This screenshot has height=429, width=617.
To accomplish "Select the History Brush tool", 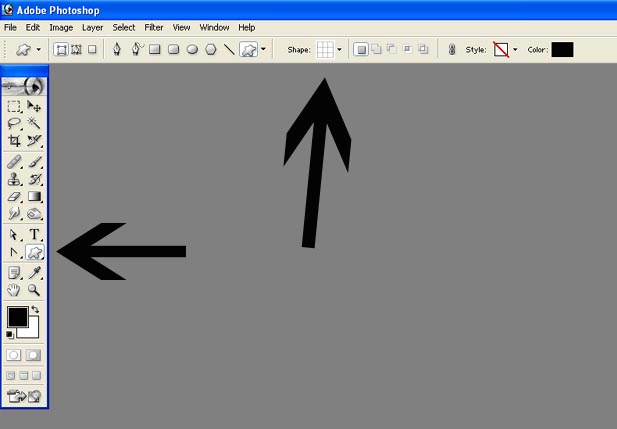I will click(x=34, y=179).
